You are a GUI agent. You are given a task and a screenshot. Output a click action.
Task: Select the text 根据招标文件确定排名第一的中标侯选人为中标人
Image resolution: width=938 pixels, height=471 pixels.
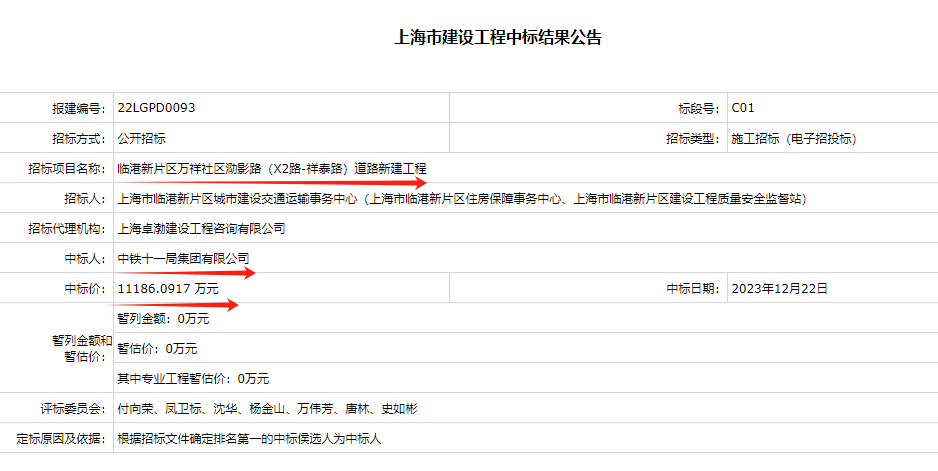[249, 439]
